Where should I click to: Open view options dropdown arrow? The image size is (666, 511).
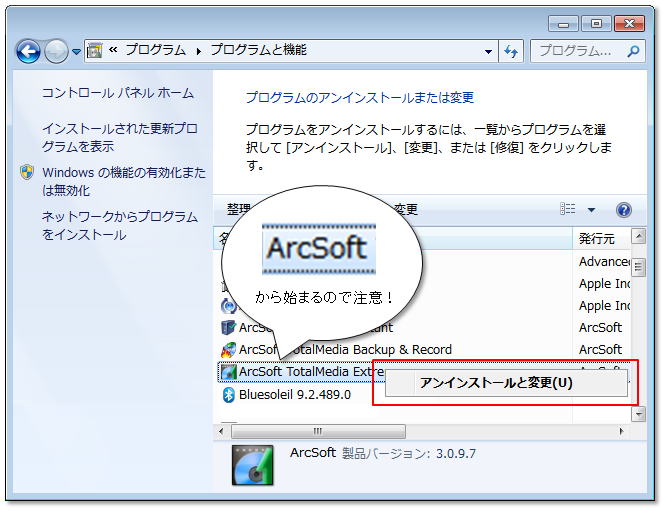click(x=591, y=210)
